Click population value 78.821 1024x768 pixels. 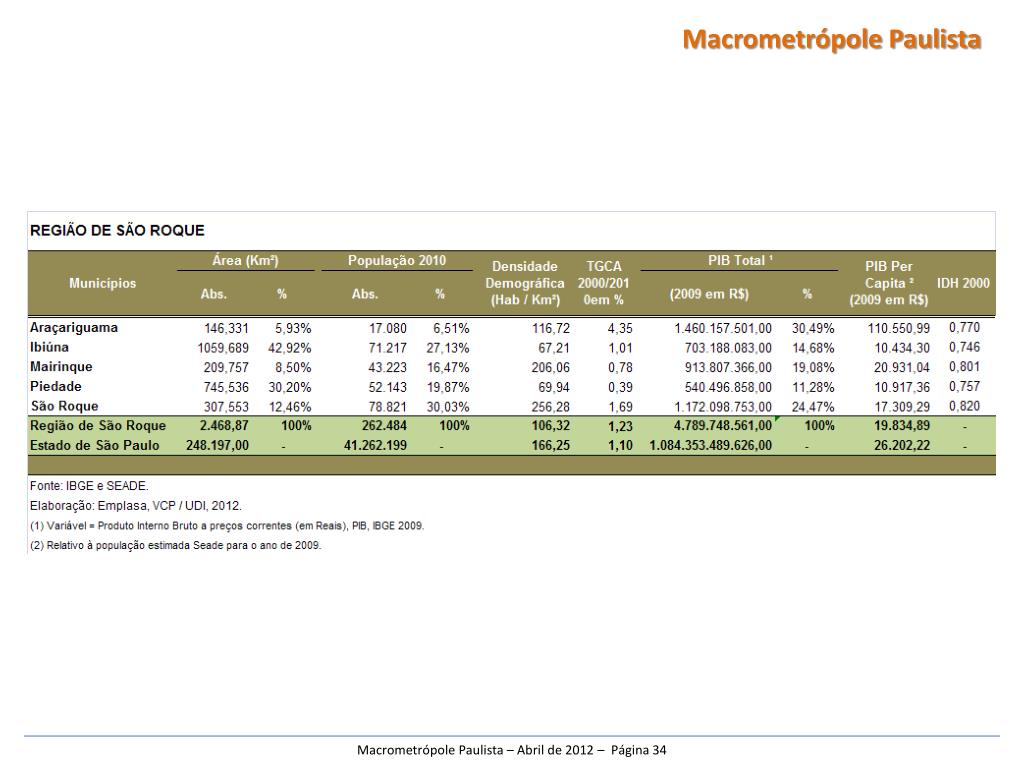coord(387,407)
